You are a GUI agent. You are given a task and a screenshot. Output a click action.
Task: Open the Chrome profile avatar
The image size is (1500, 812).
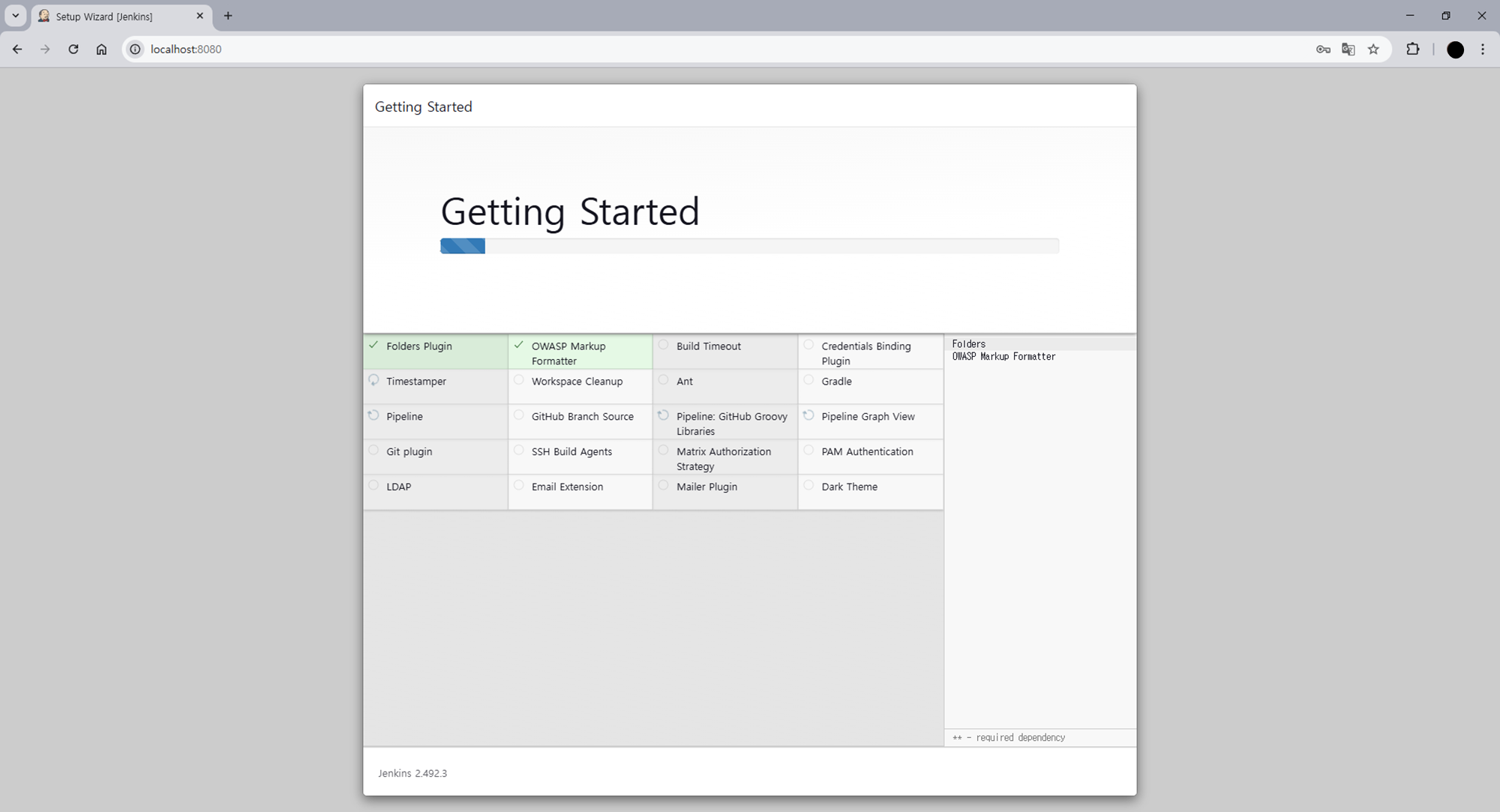(1455, 49)
